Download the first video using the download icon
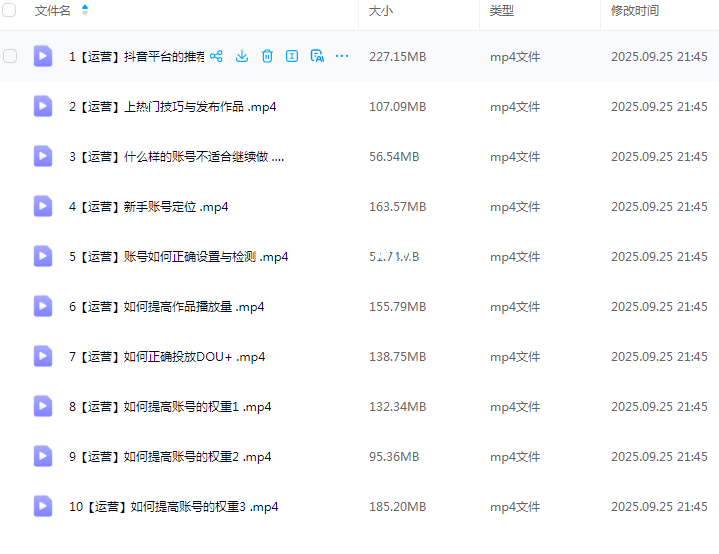The image size is (719, 554). (242, 57)
